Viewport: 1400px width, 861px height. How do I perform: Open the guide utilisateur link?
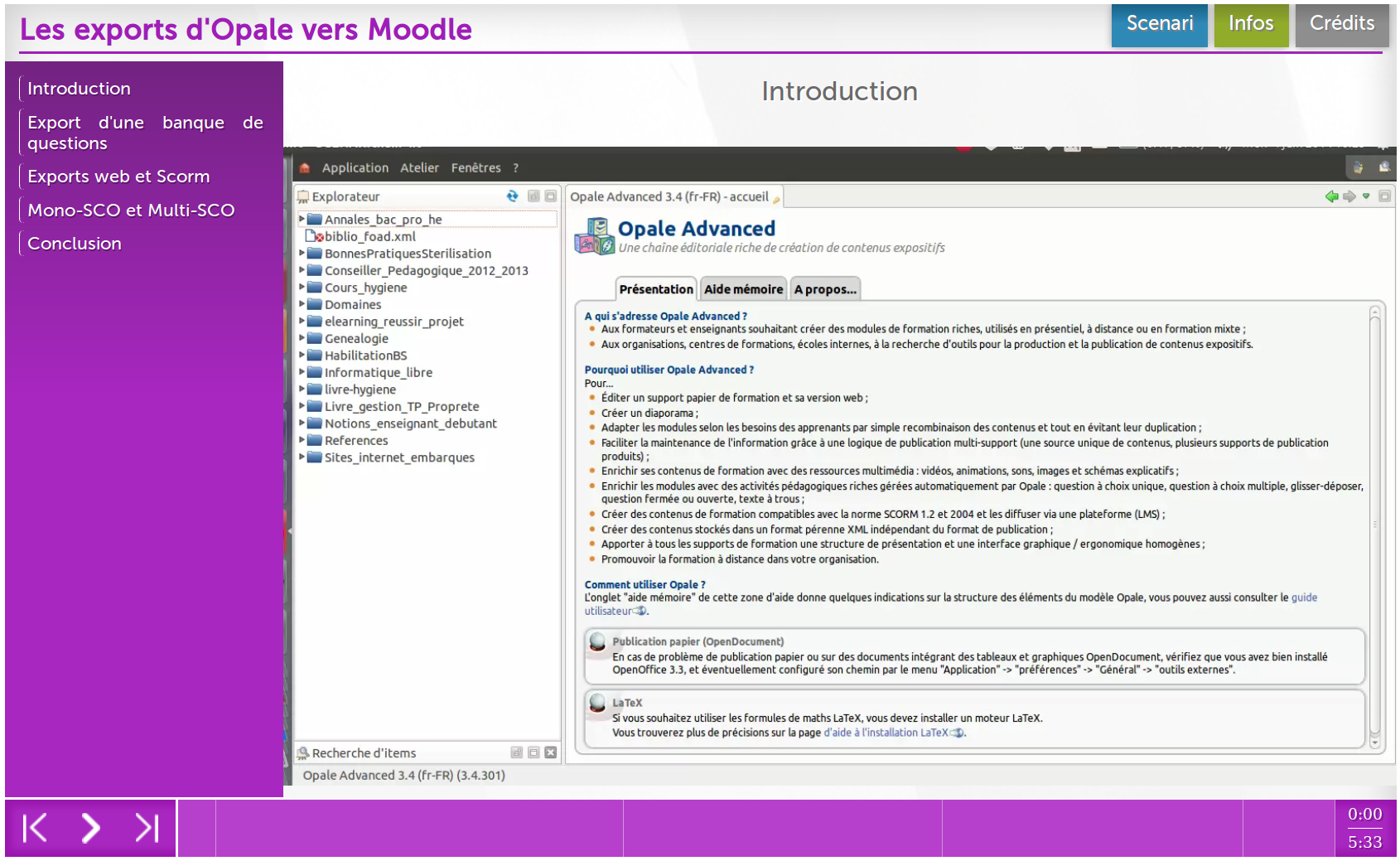click(1305, 597)
